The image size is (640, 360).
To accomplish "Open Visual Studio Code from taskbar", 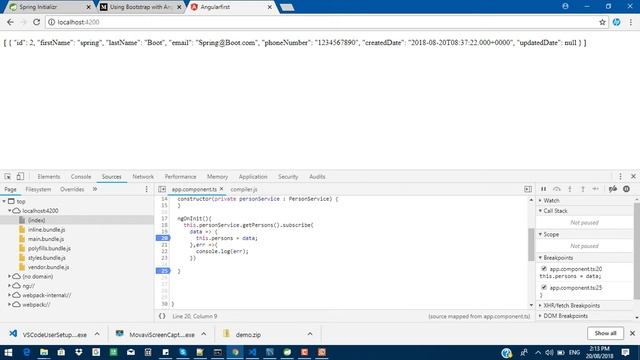I will click(252, 352).
